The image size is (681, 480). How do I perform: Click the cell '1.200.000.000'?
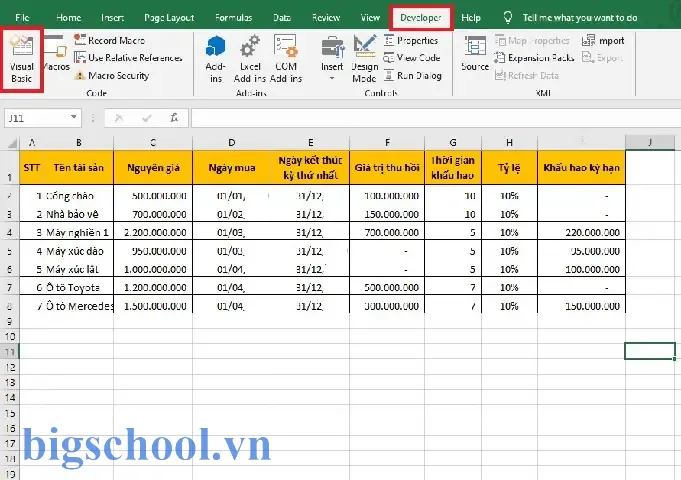click(153, 287)
